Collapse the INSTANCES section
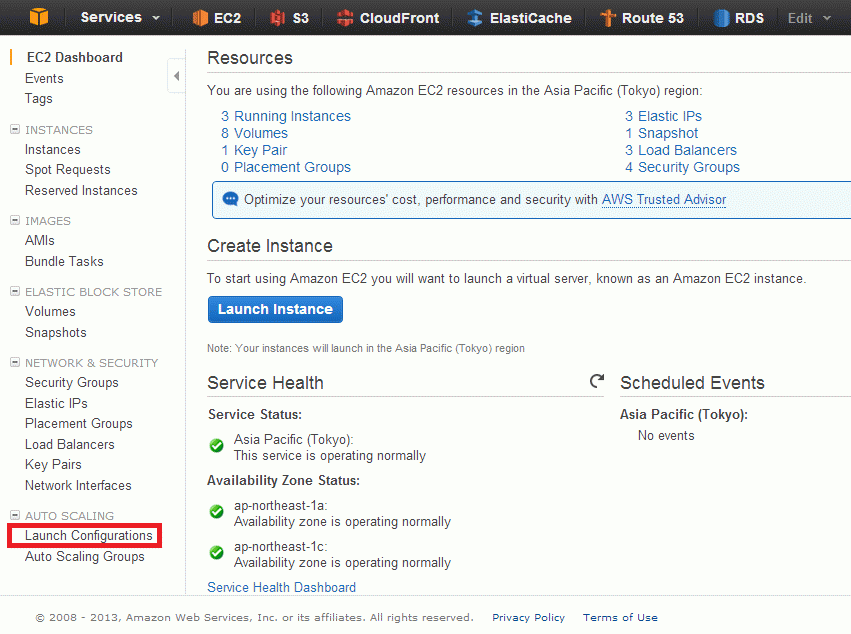Viewport: 851px width, 634px height. [15, 129]
